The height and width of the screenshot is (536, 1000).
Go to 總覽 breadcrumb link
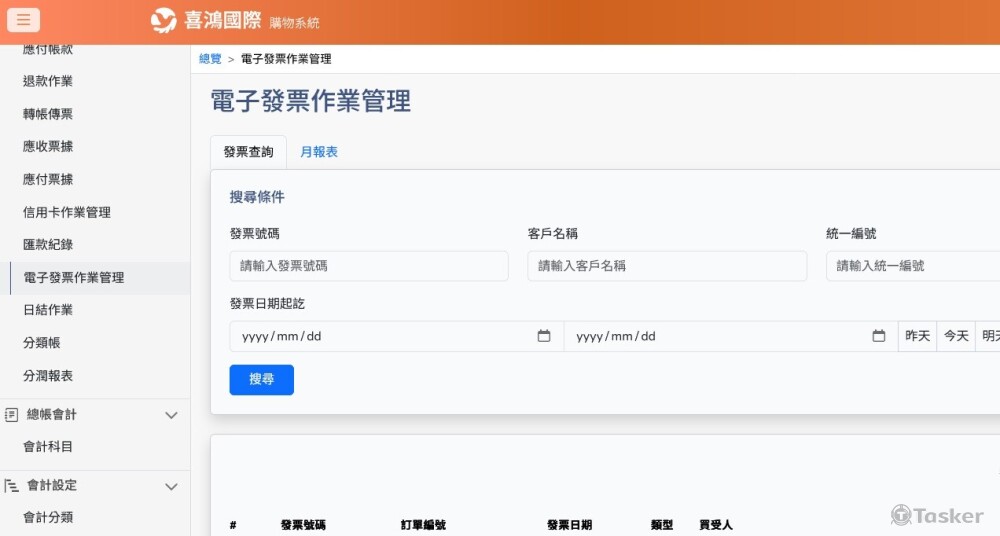point(210,59)
